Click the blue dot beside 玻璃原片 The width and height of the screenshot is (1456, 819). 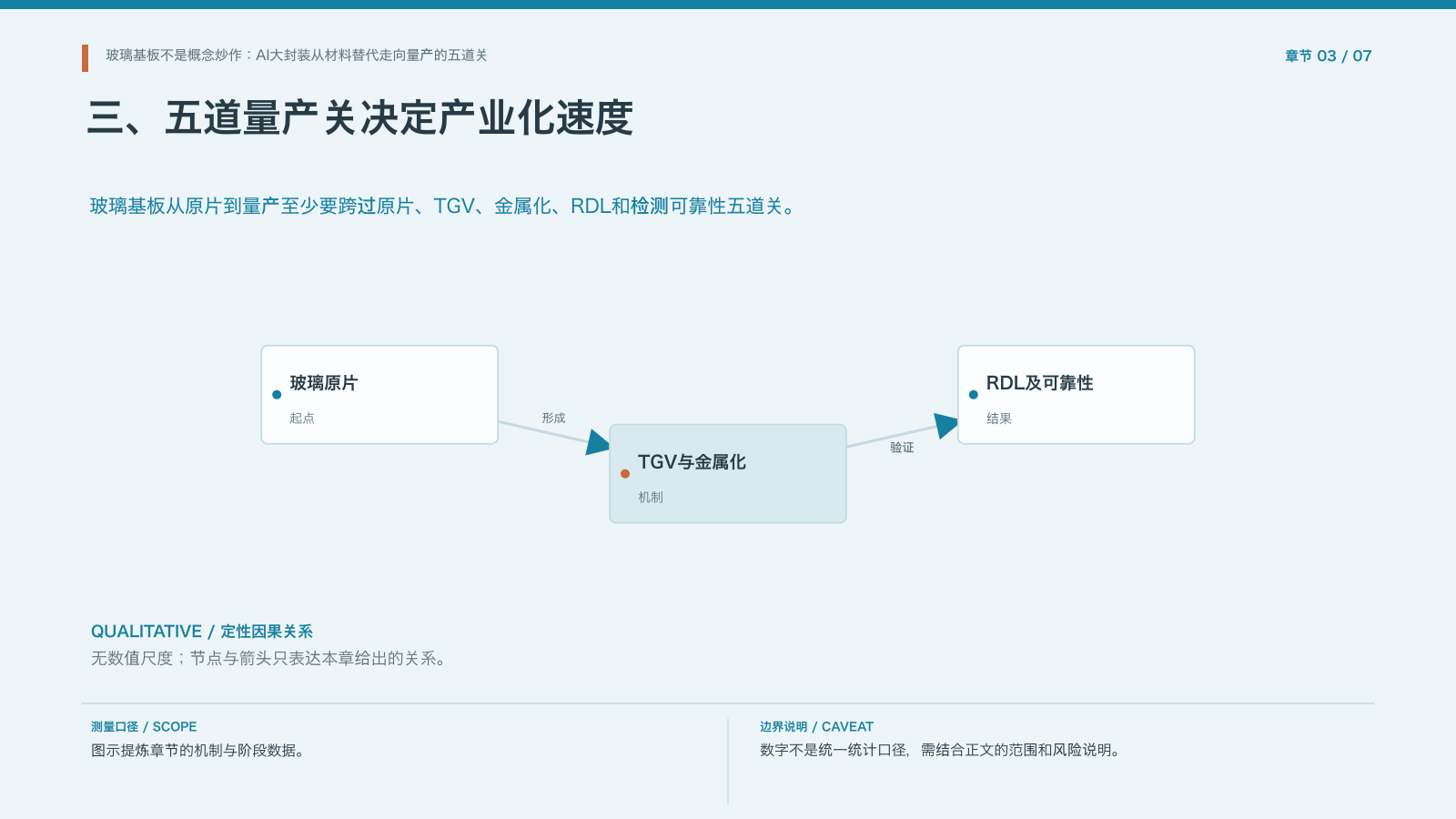coord(277,395)
